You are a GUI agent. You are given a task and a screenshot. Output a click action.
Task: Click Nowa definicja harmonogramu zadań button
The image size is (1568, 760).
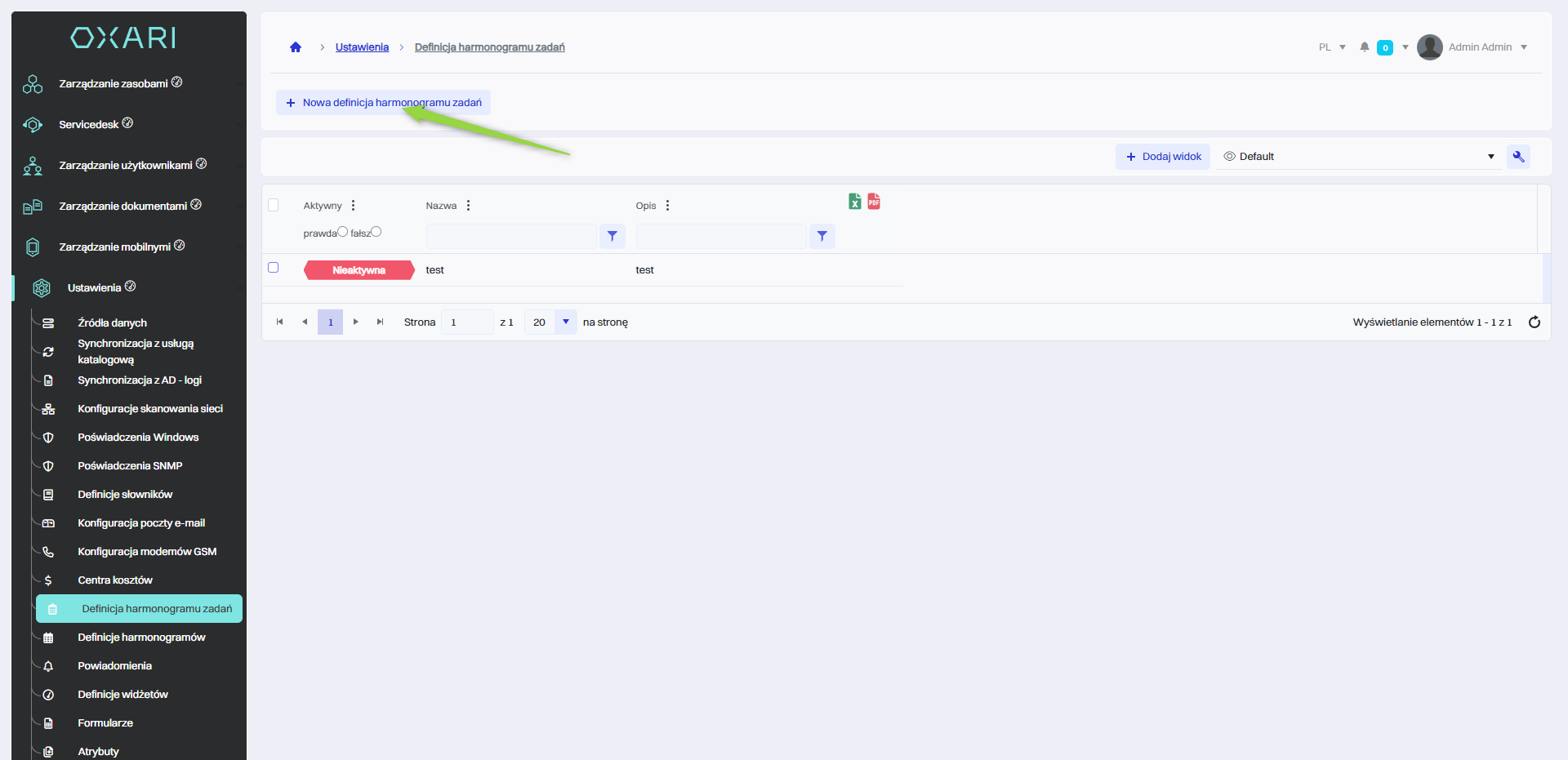coord(383,103)
